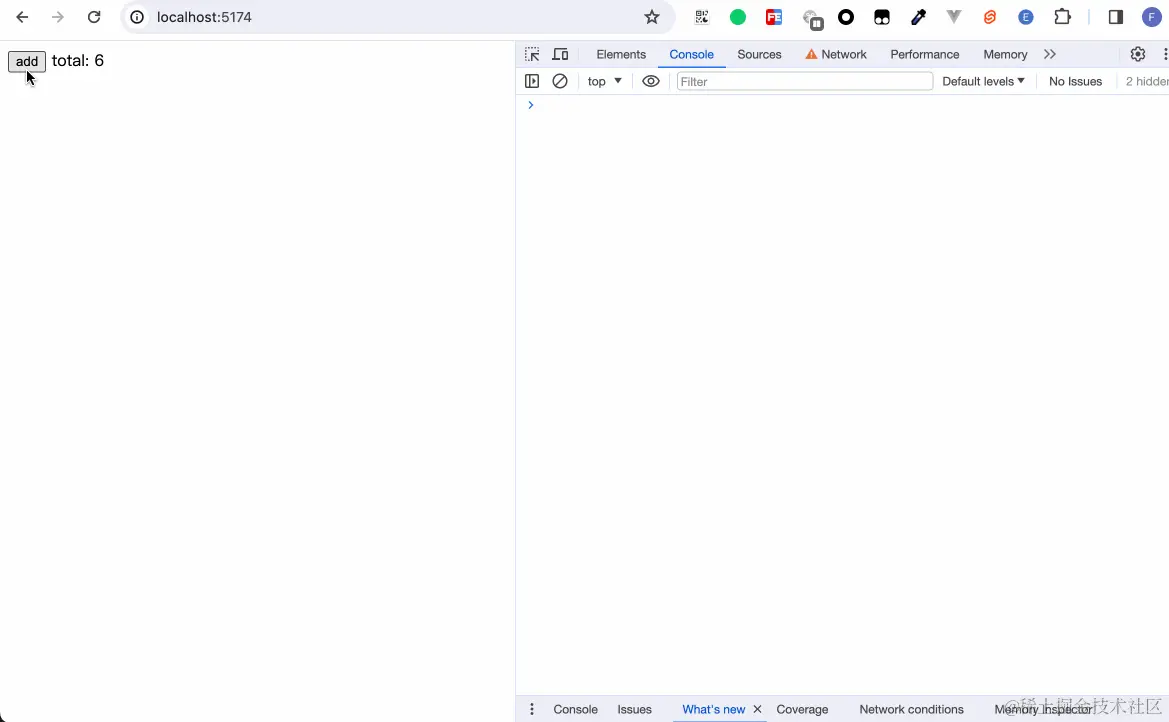Open the Tampermonkey extension
Viewport: 1169px width, 722px height.
882,17
